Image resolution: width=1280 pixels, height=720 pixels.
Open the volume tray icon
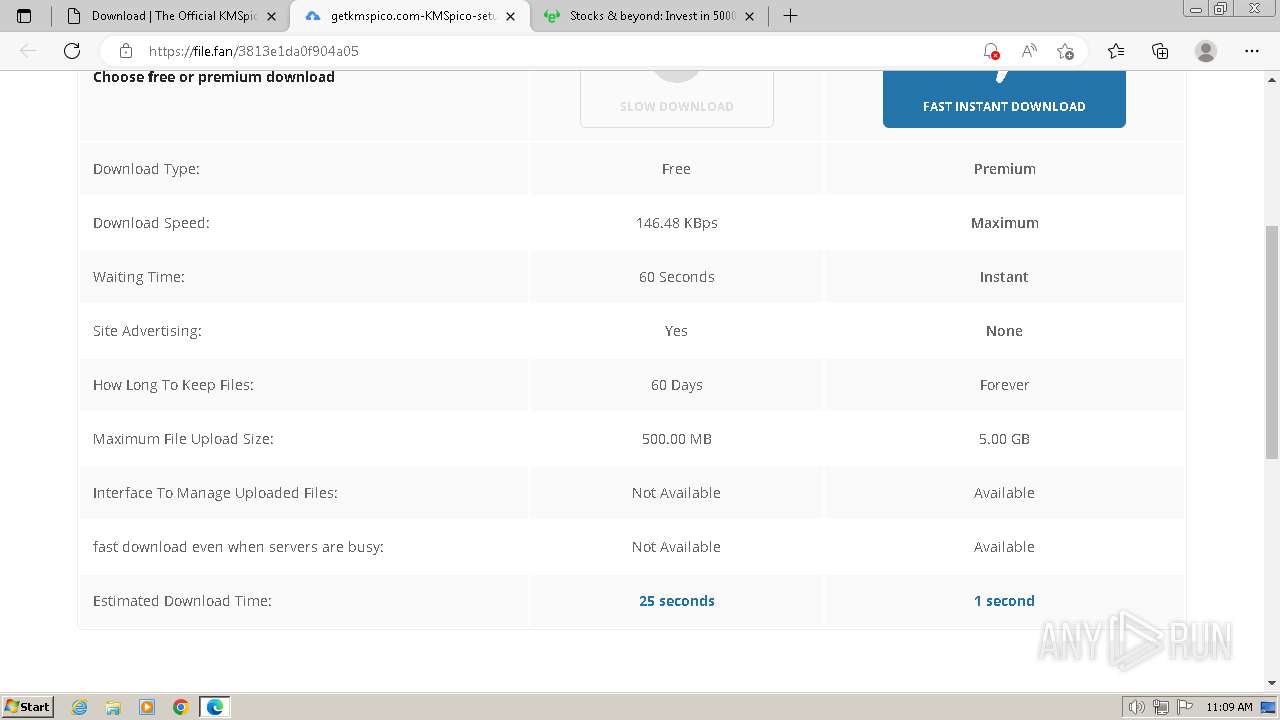1137,707
